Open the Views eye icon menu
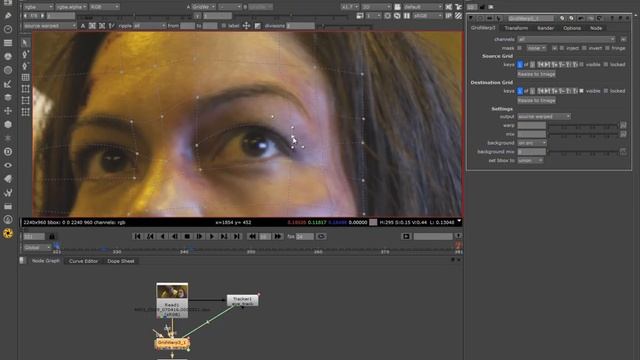This screenshot has width=640, height=360. pos(8,165)
